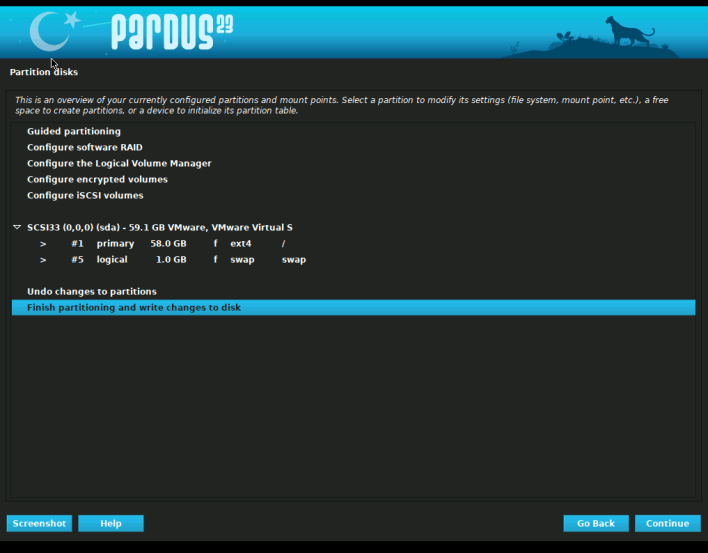Click the / mount point text
The image size is (708, 553).
(x=284, y=244)
